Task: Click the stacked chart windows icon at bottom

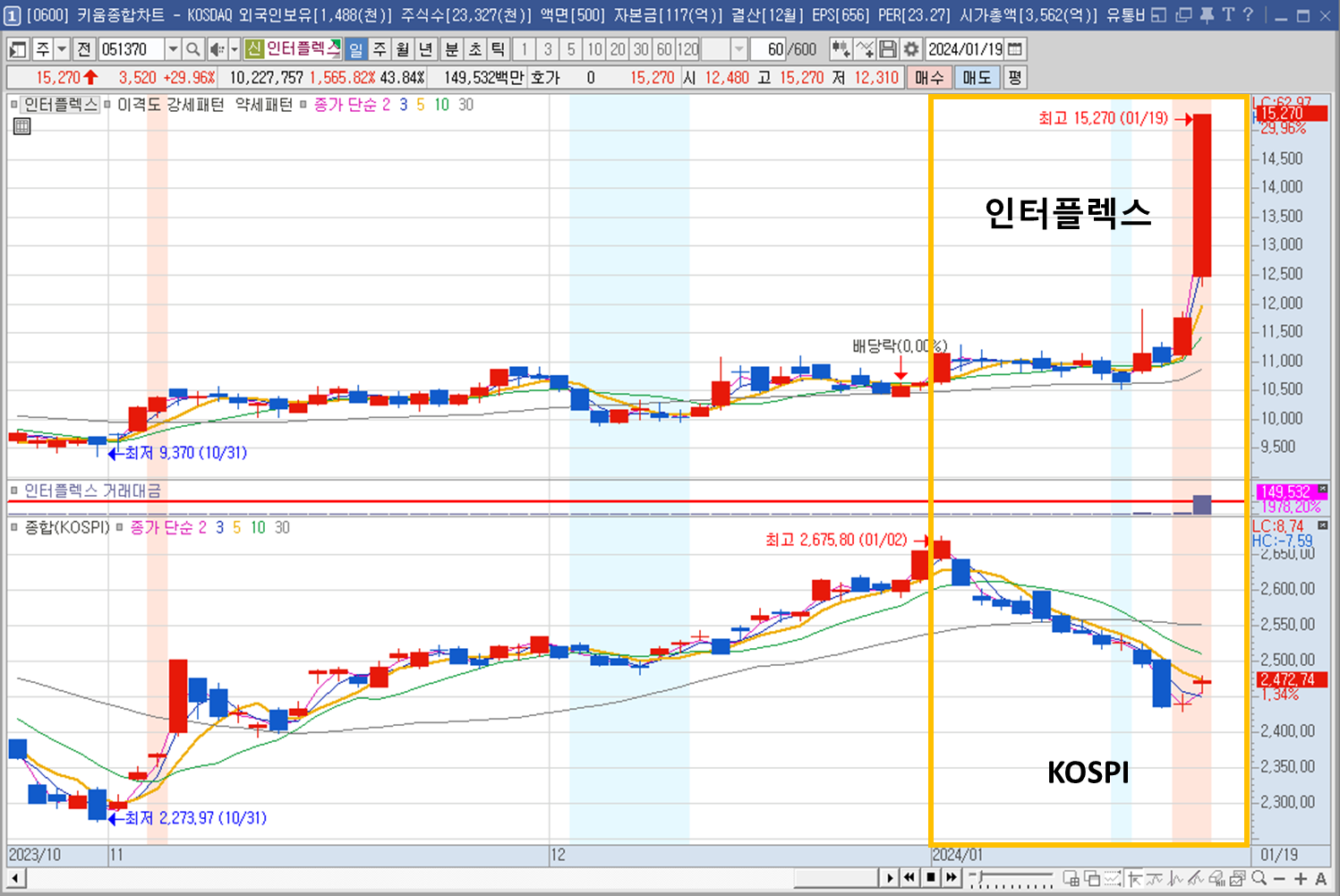Action: (1238, 879)
